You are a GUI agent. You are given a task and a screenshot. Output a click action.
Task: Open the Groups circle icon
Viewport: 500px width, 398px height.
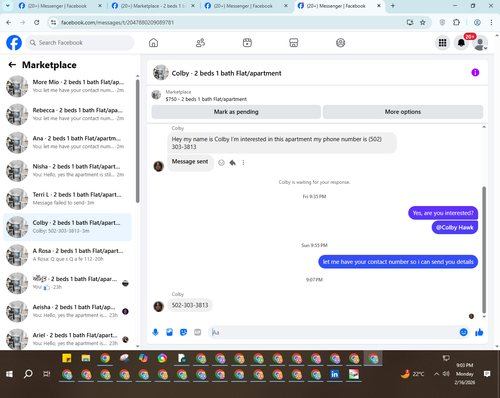click(x=340, y=43)
